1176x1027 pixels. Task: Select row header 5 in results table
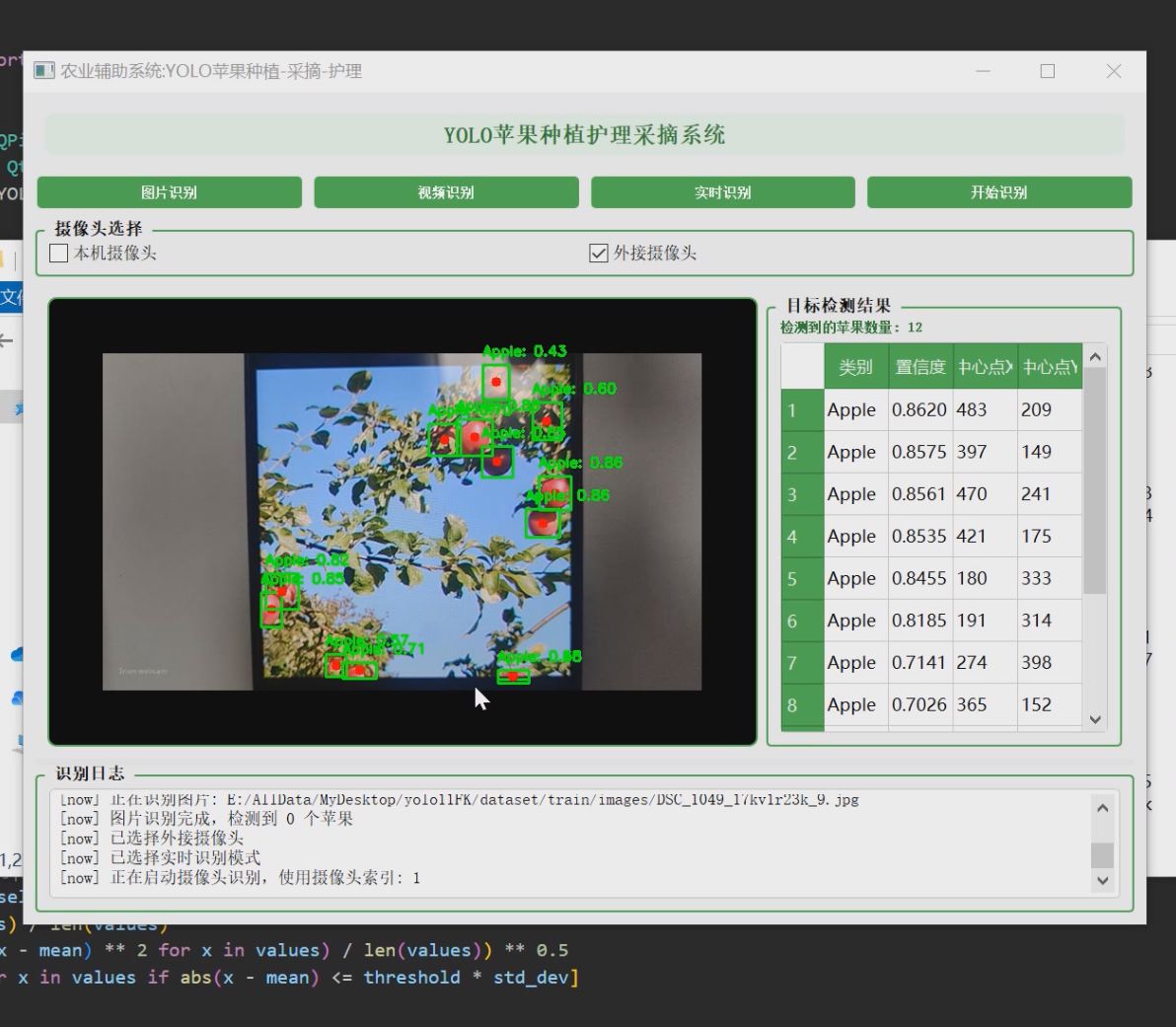[802, 578]
